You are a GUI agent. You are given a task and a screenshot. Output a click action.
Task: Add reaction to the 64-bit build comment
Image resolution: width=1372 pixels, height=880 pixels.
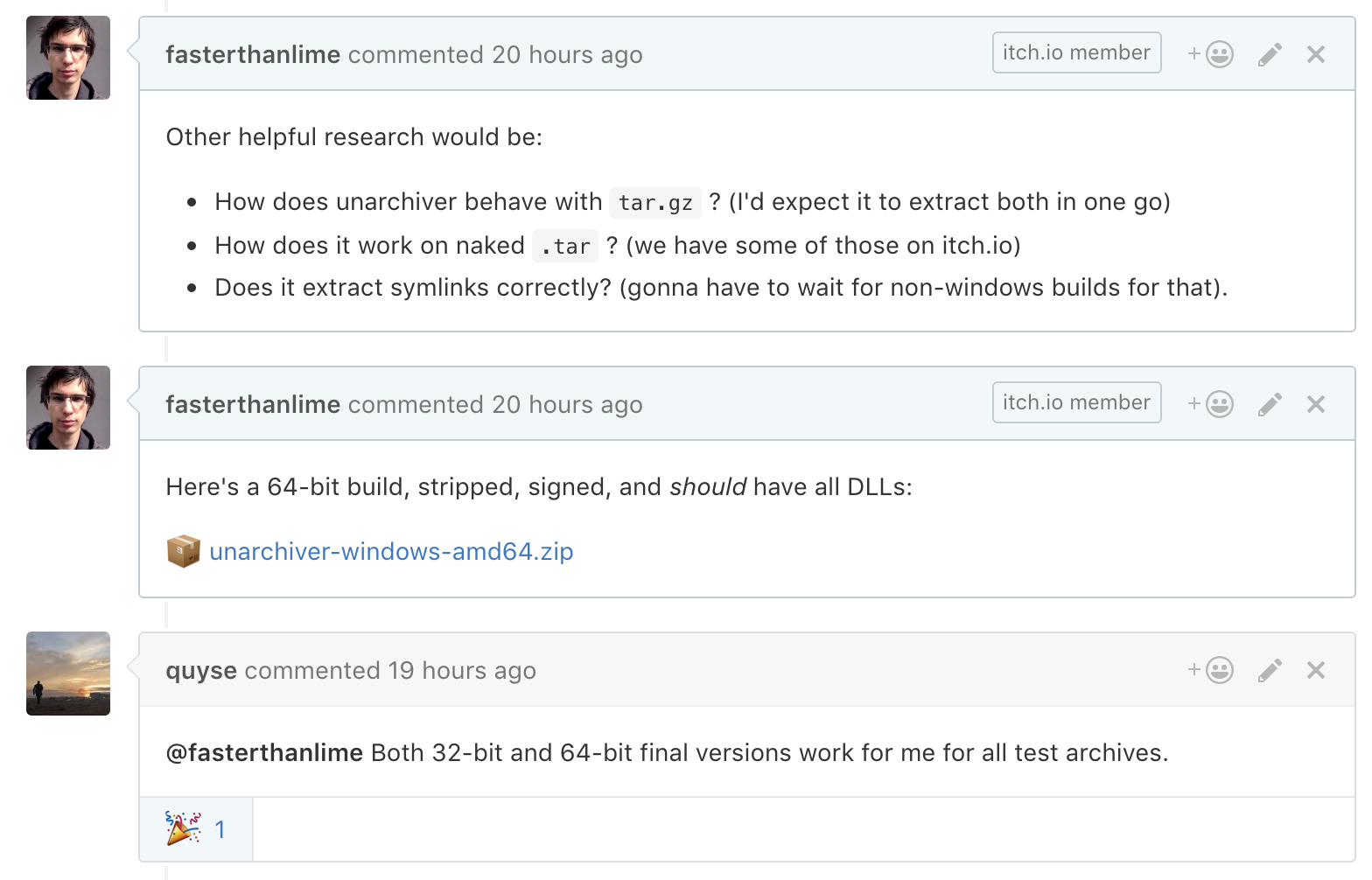coord(1210,404)
